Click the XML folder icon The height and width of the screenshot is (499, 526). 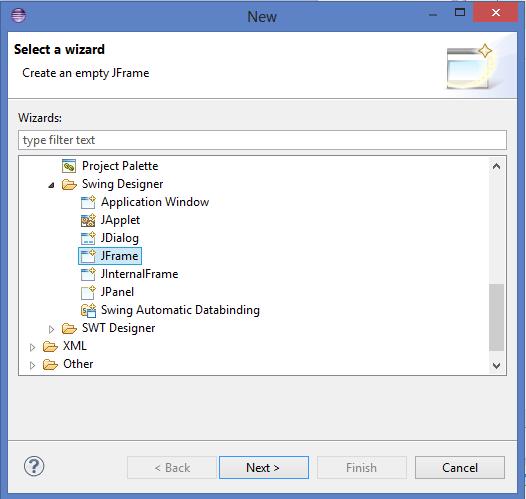tap(50, 346)
